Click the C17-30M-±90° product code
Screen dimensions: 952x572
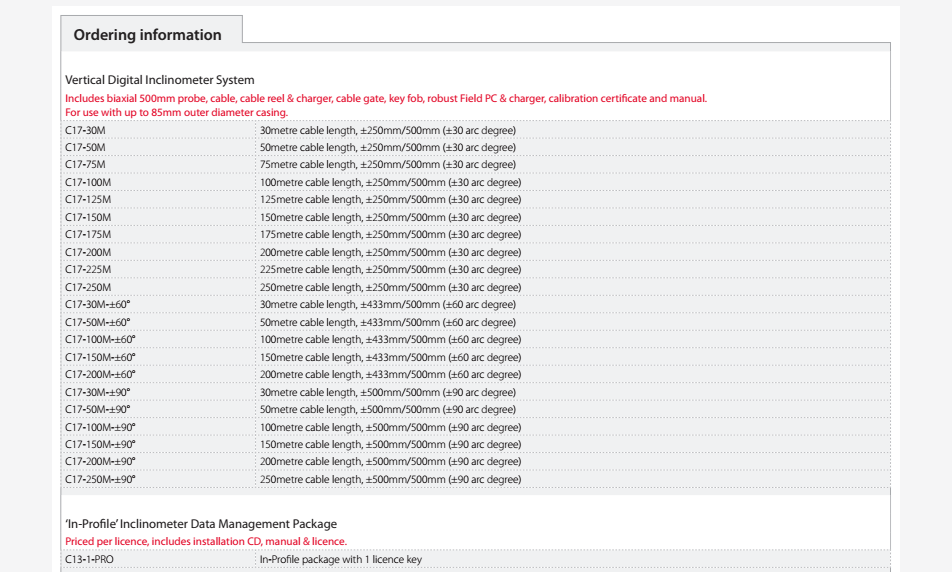(98, 393)
